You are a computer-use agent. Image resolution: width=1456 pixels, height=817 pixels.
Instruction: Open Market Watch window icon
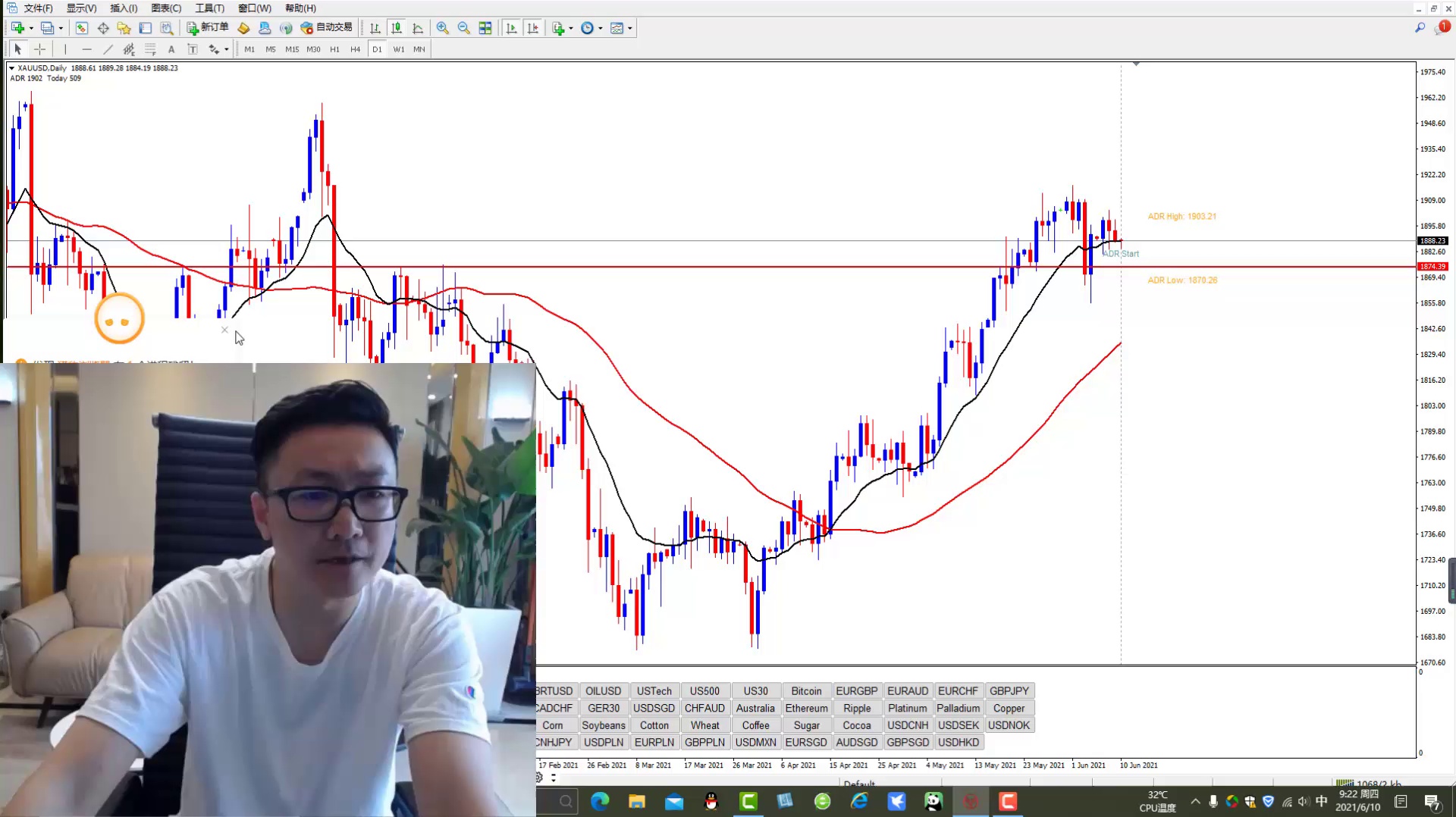tap(82, 28)
